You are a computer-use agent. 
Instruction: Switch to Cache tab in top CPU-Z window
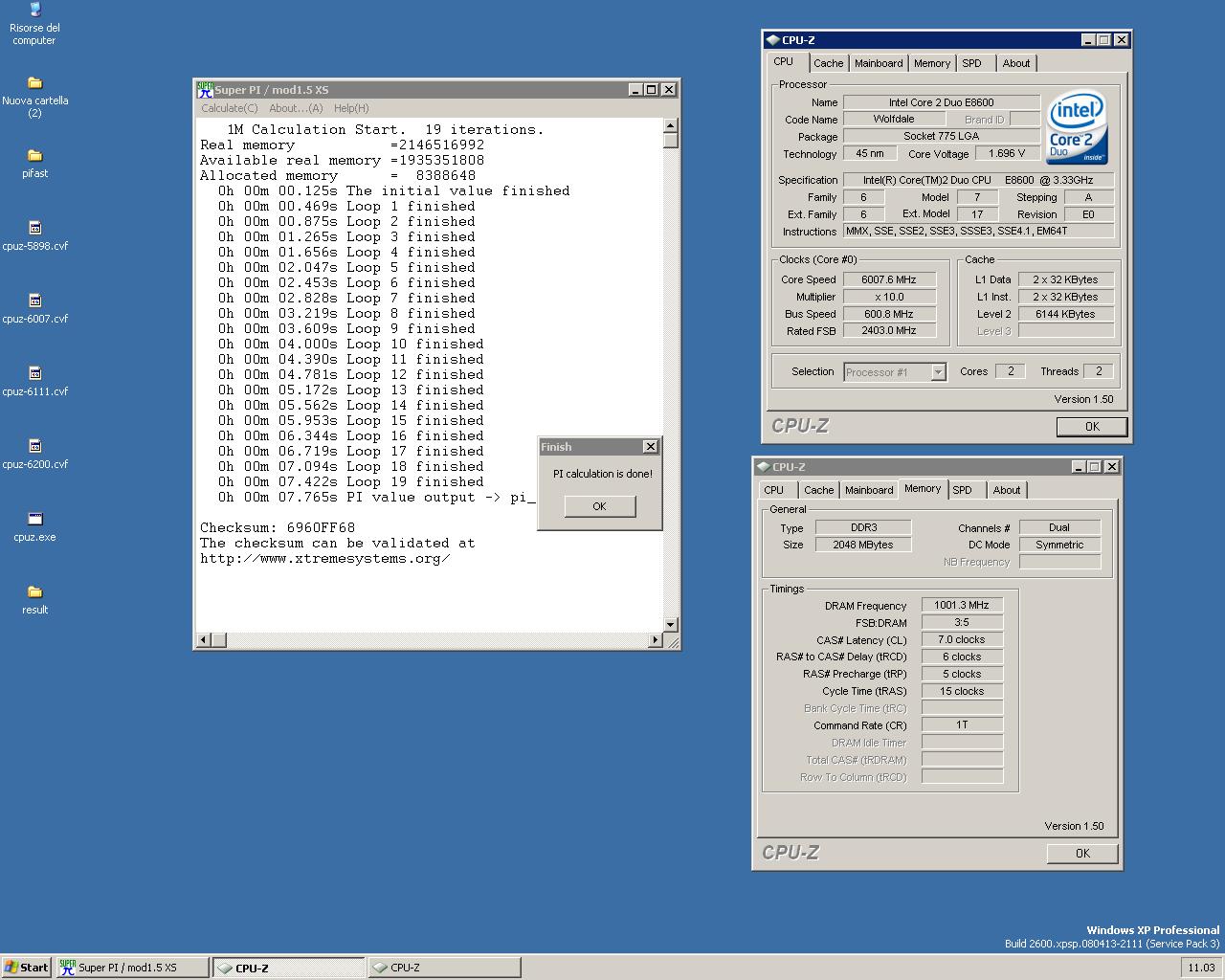point(829,63)
